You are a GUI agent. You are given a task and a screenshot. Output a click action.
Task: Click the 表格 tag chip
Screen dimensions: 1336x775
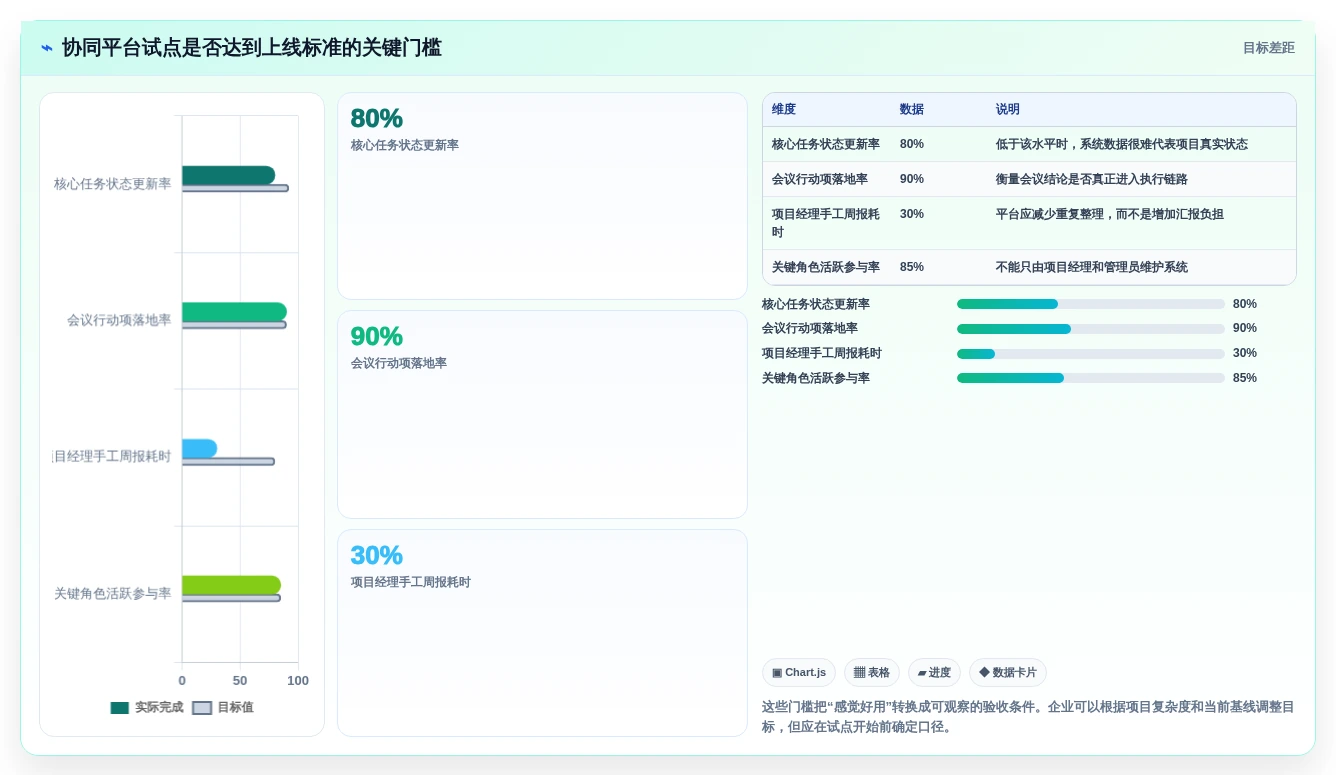pos(872,673)
